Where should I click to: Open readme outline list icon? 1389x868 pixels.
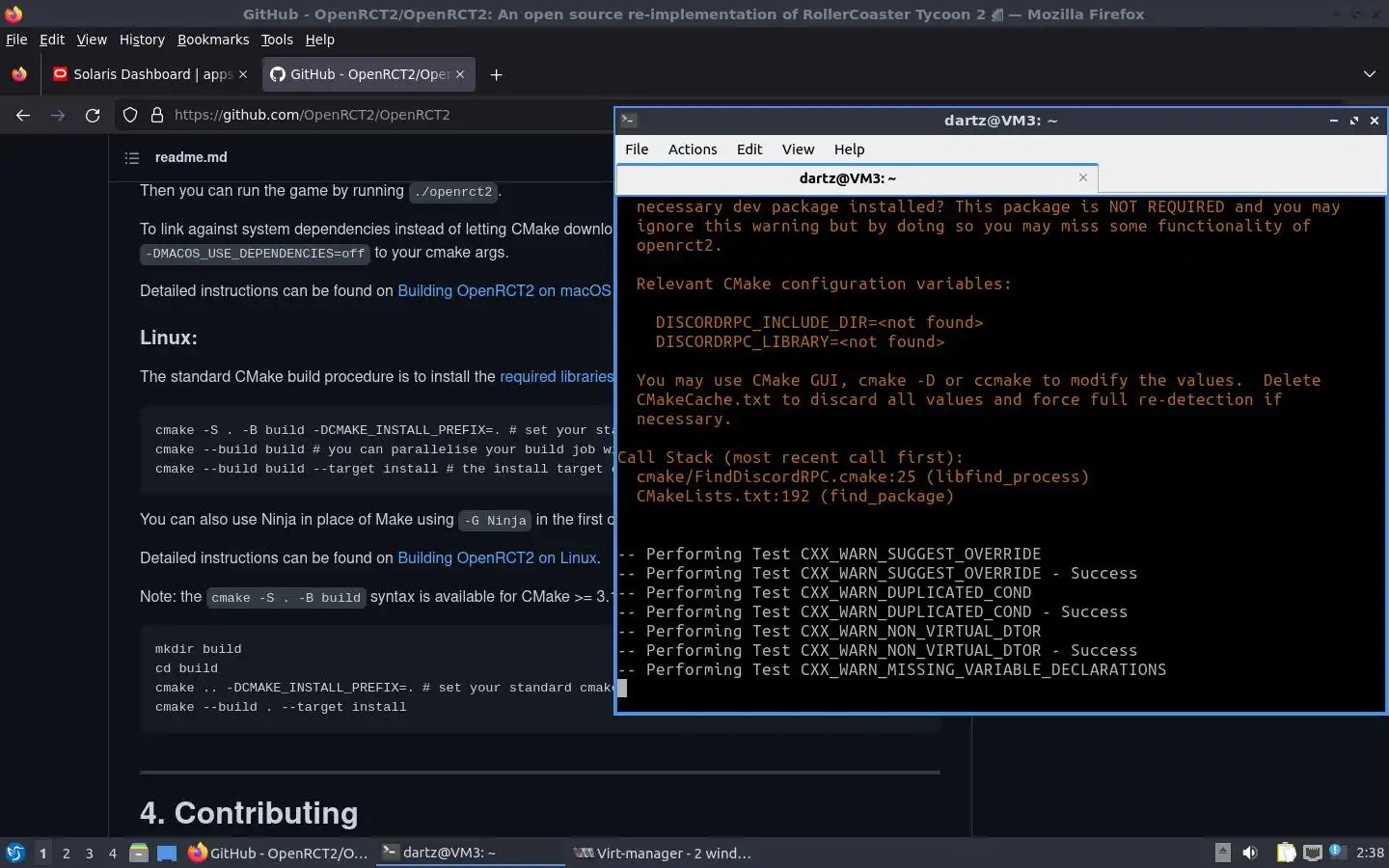[131, 157]
